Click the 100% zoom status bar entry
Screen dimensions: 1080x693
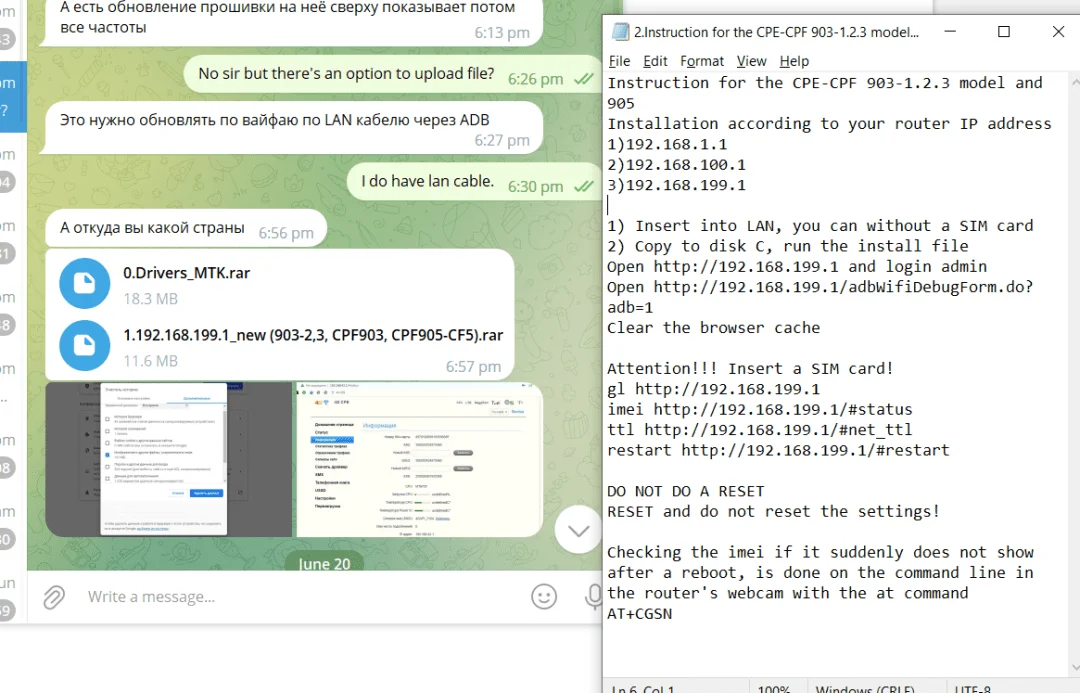coord(773,689)
